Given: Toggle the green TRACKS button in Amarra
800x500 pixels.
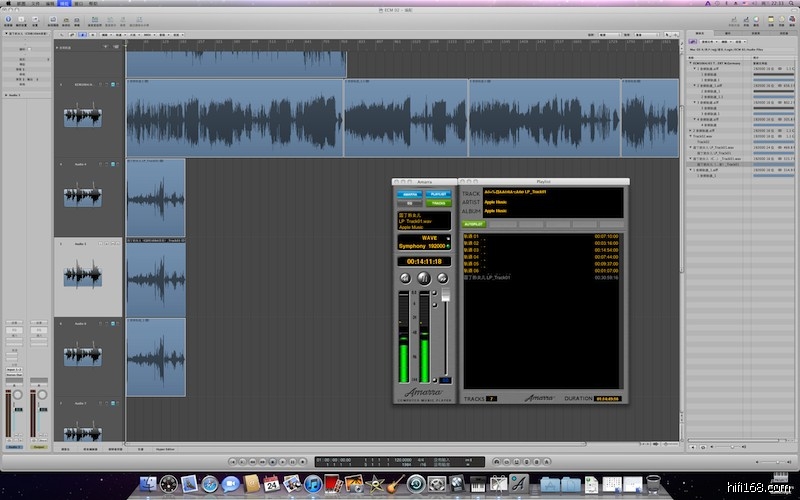Looking at the screenshot, I should click(x=439, y=202).
